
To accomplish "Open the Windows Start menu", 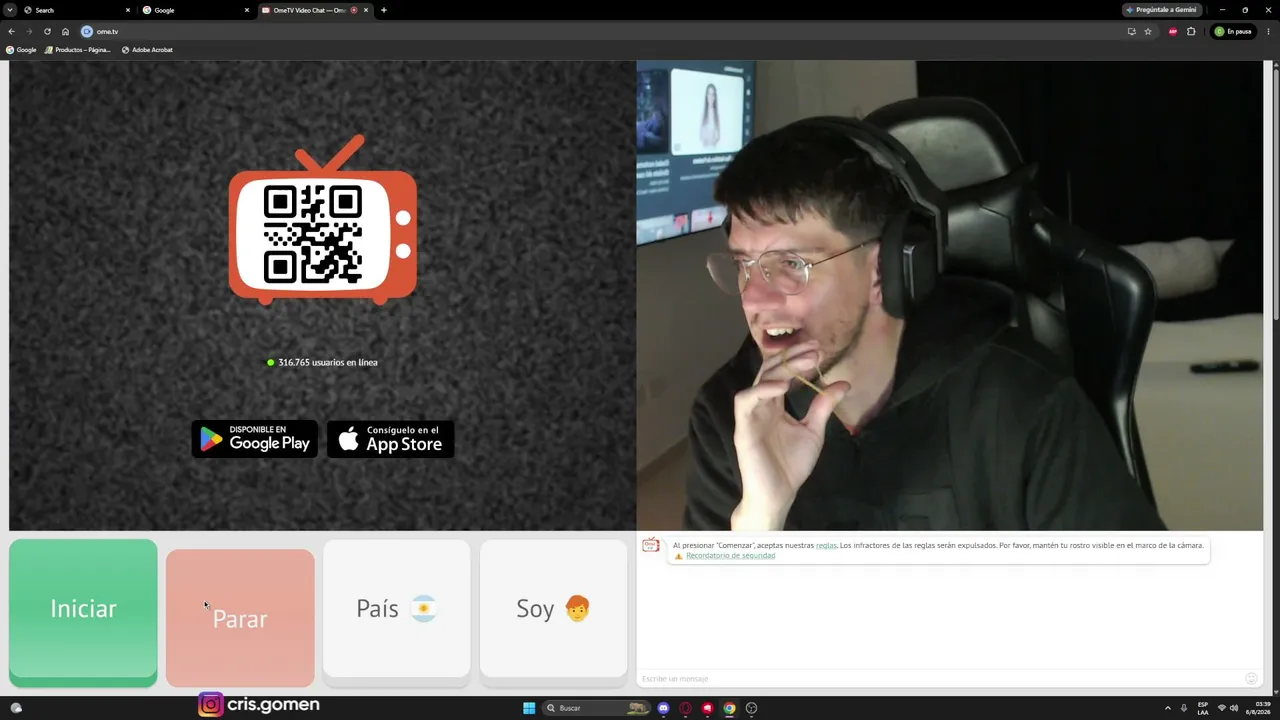I will (x=529, y=708).
